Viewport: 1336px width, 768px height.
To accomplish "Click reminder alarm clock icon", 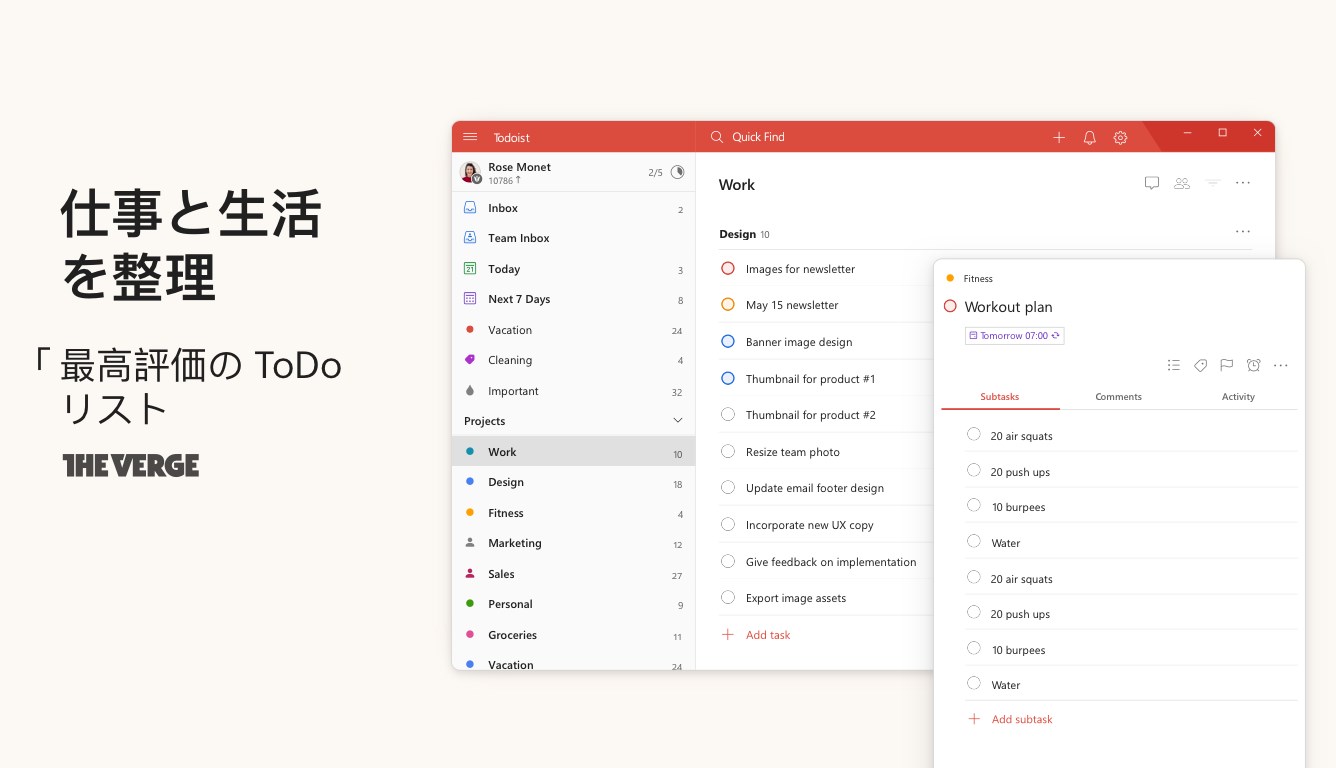I will [1254, 365].
